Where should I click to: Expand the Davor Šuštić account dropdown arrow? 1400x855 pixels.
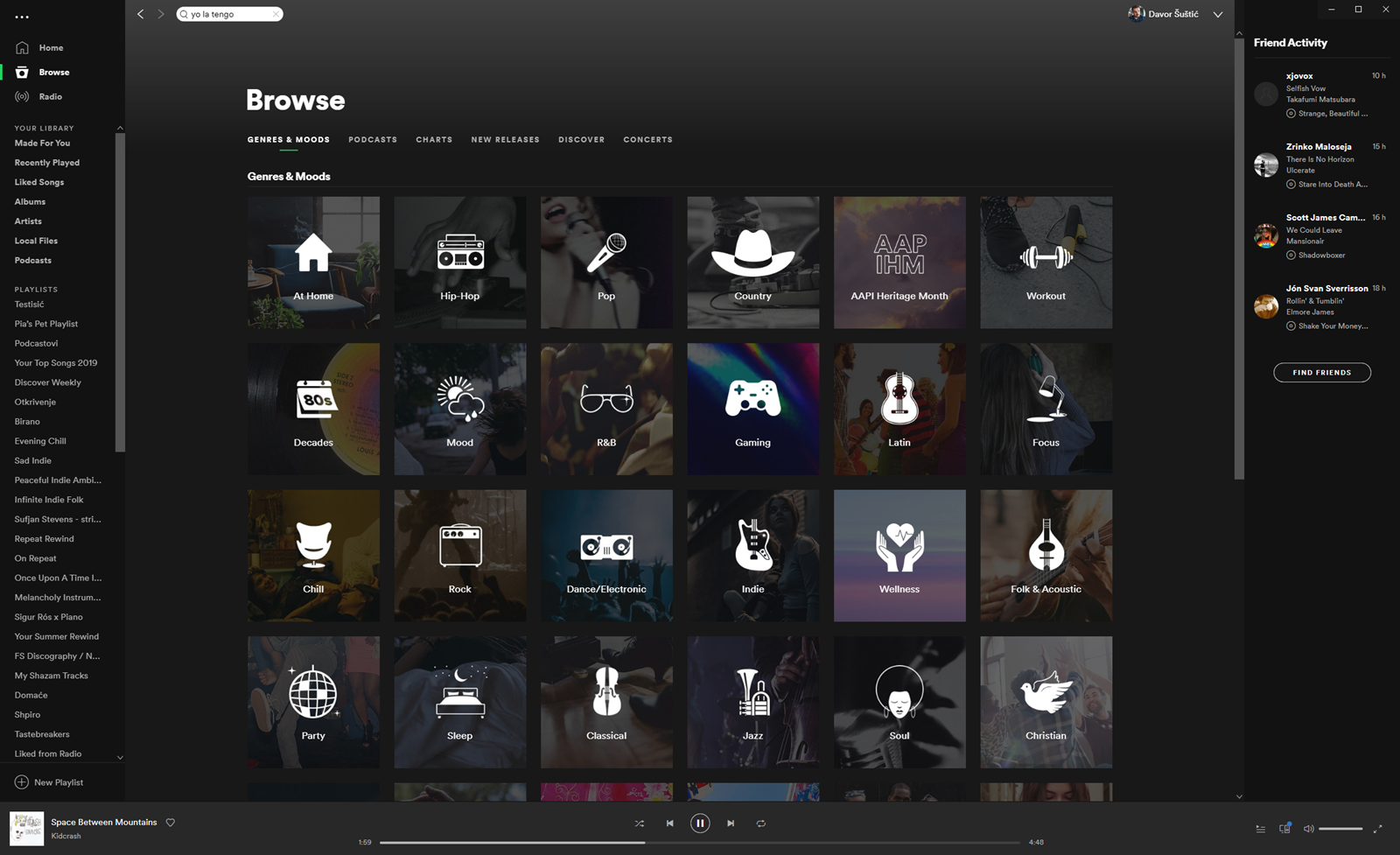coord(1217,14)
